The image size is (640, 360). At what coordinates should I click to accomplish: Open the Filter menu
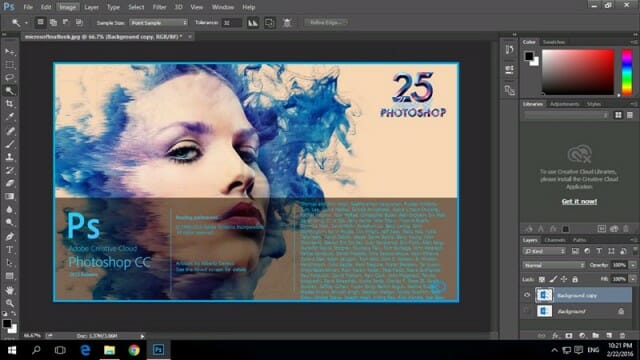click(x=159, y=7)
